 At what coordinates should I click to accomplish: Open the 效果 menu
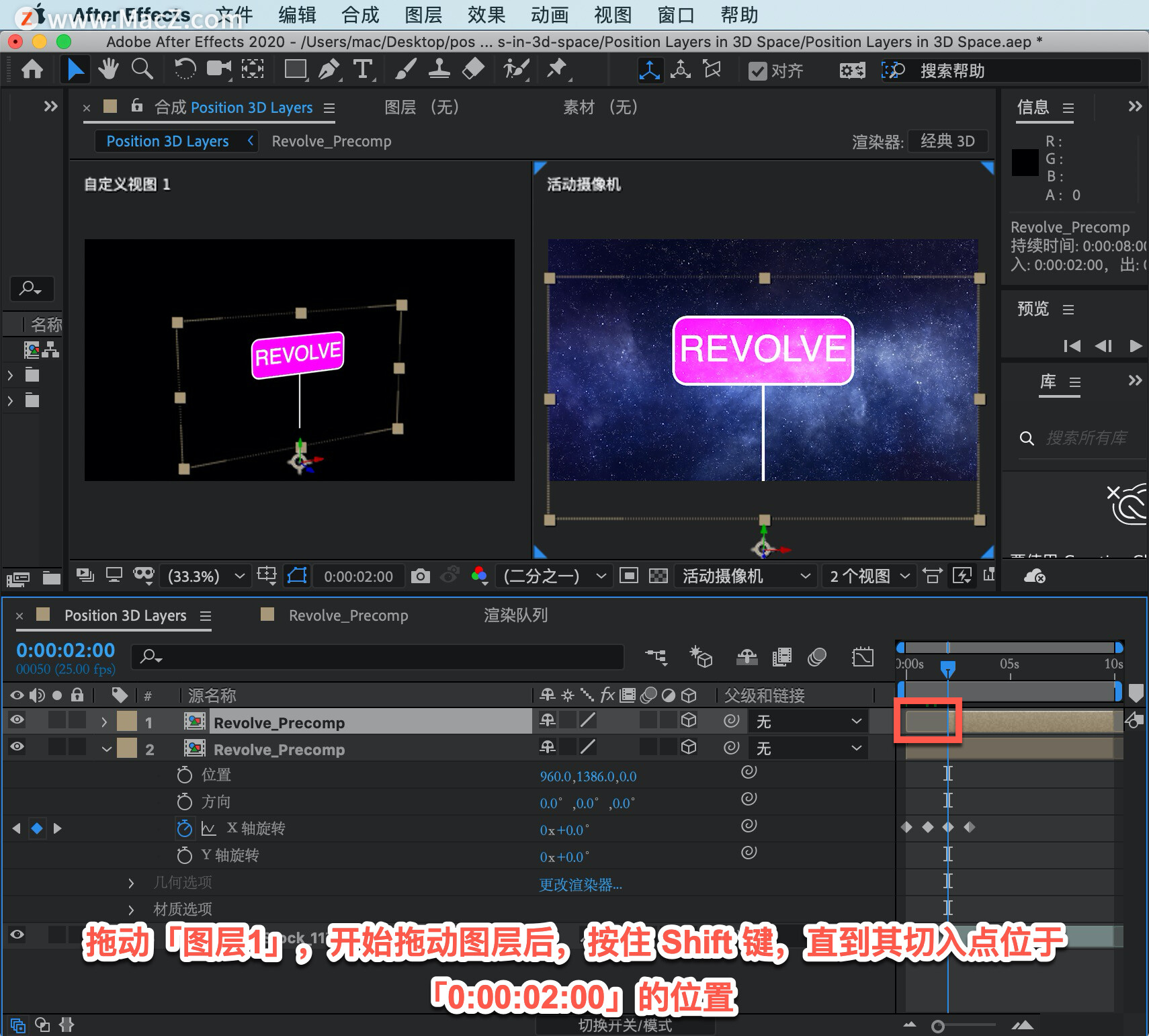tap(486, 15)
